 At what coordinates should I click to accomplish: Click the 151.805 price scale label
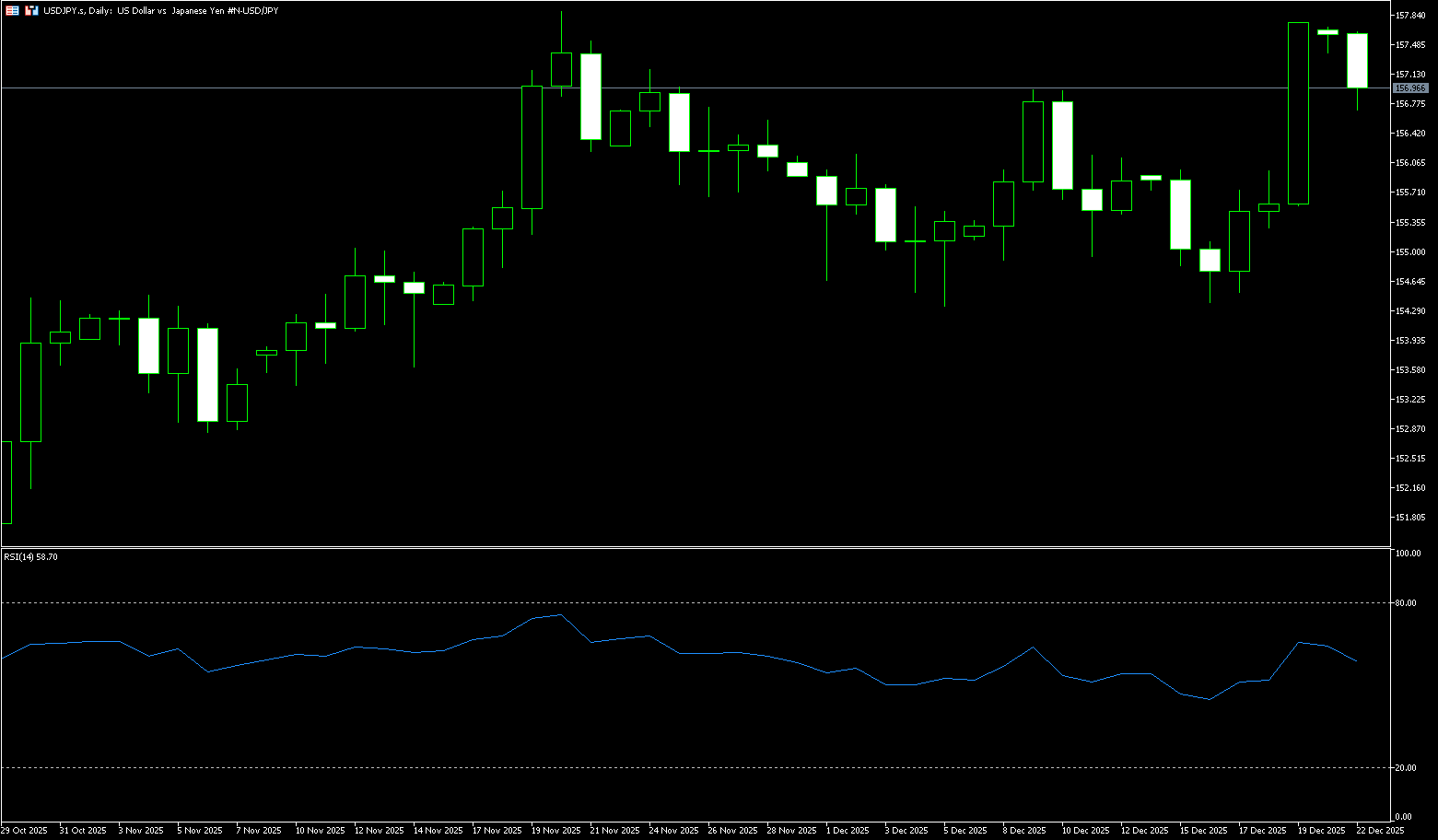1410,518
